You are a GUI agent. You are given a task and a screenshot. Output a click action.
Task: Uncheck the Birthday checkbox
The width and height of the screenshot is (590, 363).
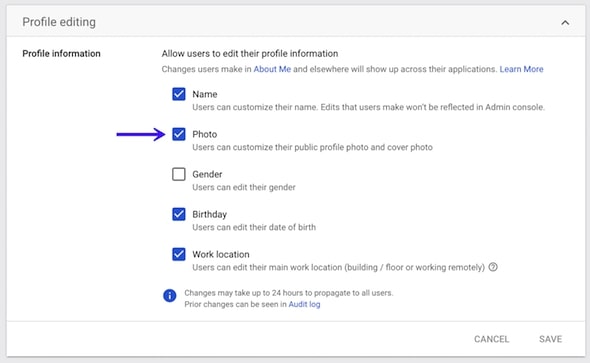tap(179, 214)
